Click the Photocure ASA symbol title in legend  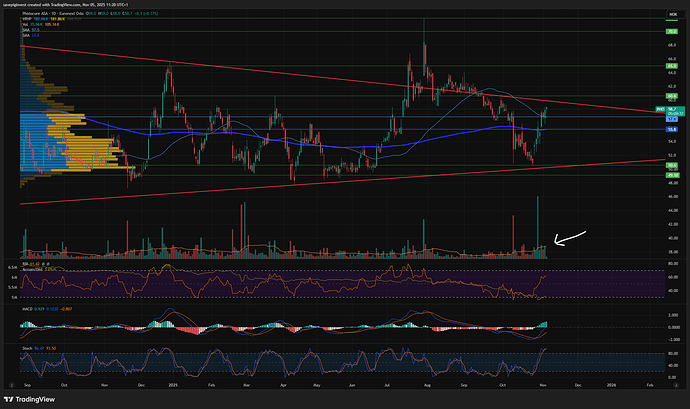(40, 15)
